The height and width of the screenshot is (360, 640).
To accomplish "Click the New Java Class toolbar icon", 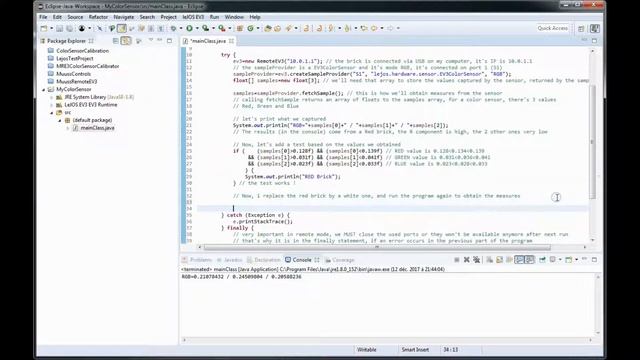I will point(250,28).
